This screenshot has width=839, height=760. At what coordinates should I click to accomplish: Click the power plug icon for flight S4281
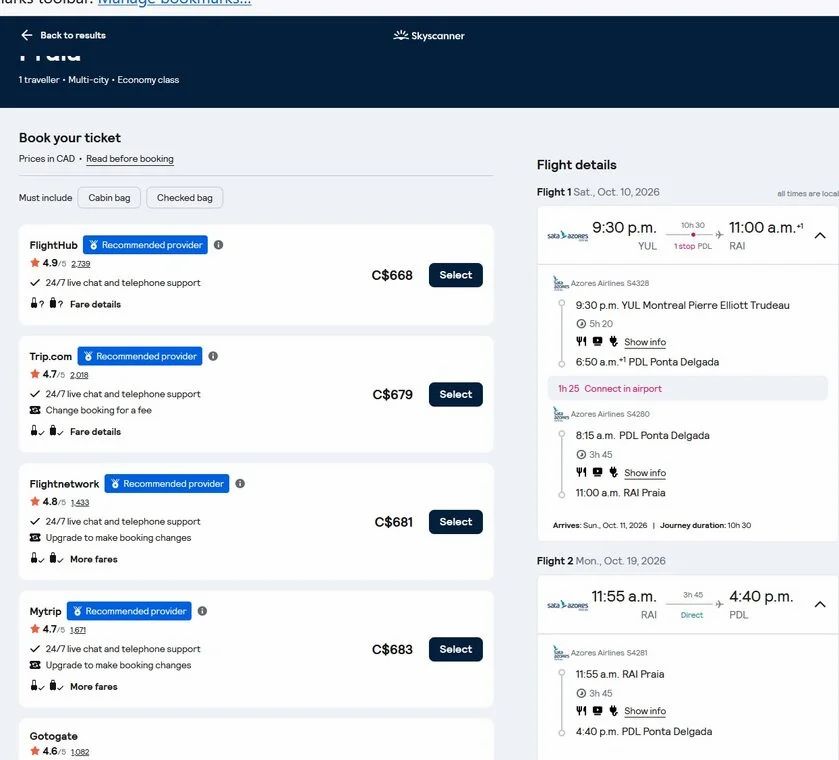coord(613,710)
